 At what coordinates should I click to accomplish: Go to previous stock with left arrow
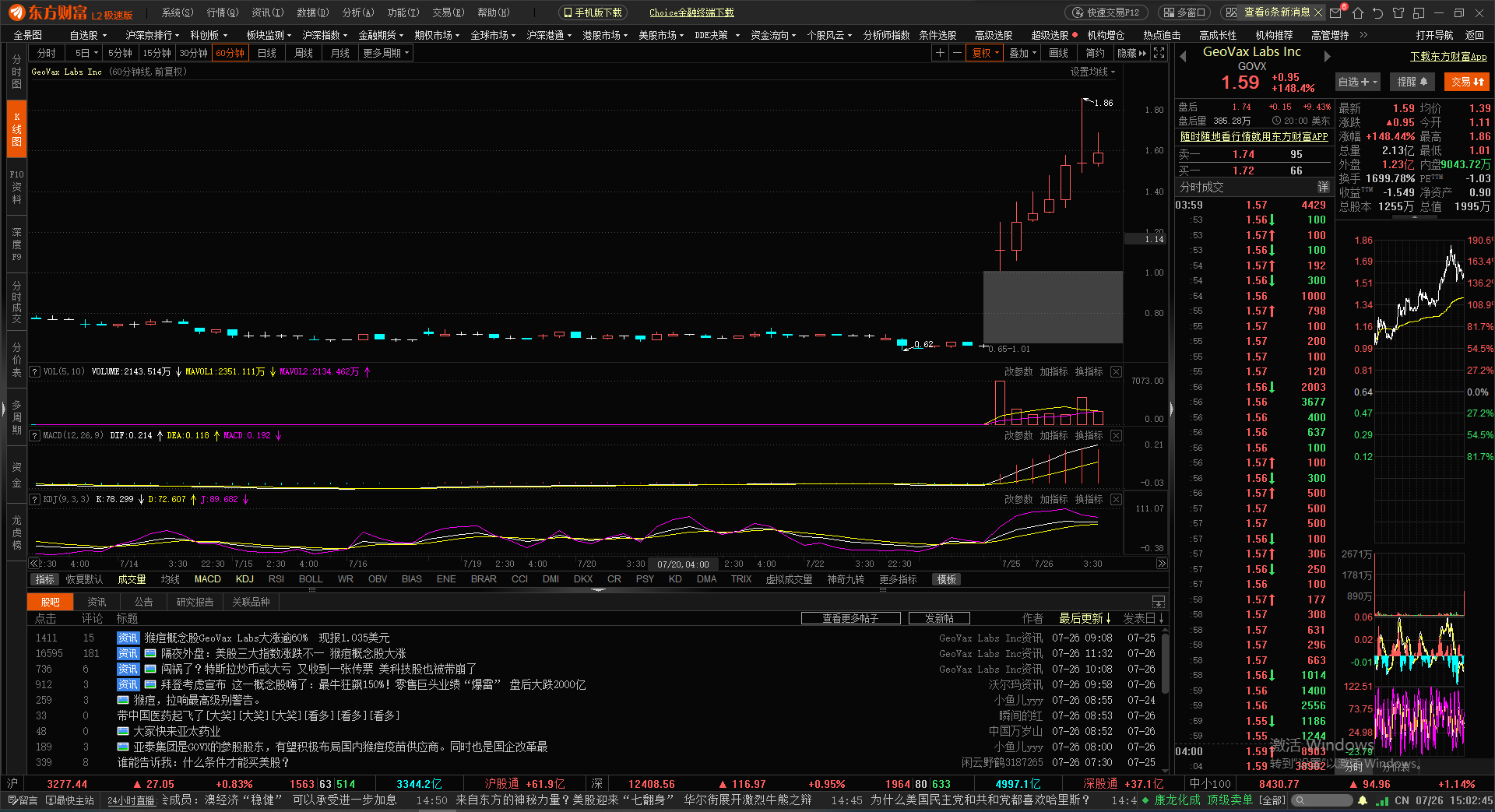coord(1184,56)
